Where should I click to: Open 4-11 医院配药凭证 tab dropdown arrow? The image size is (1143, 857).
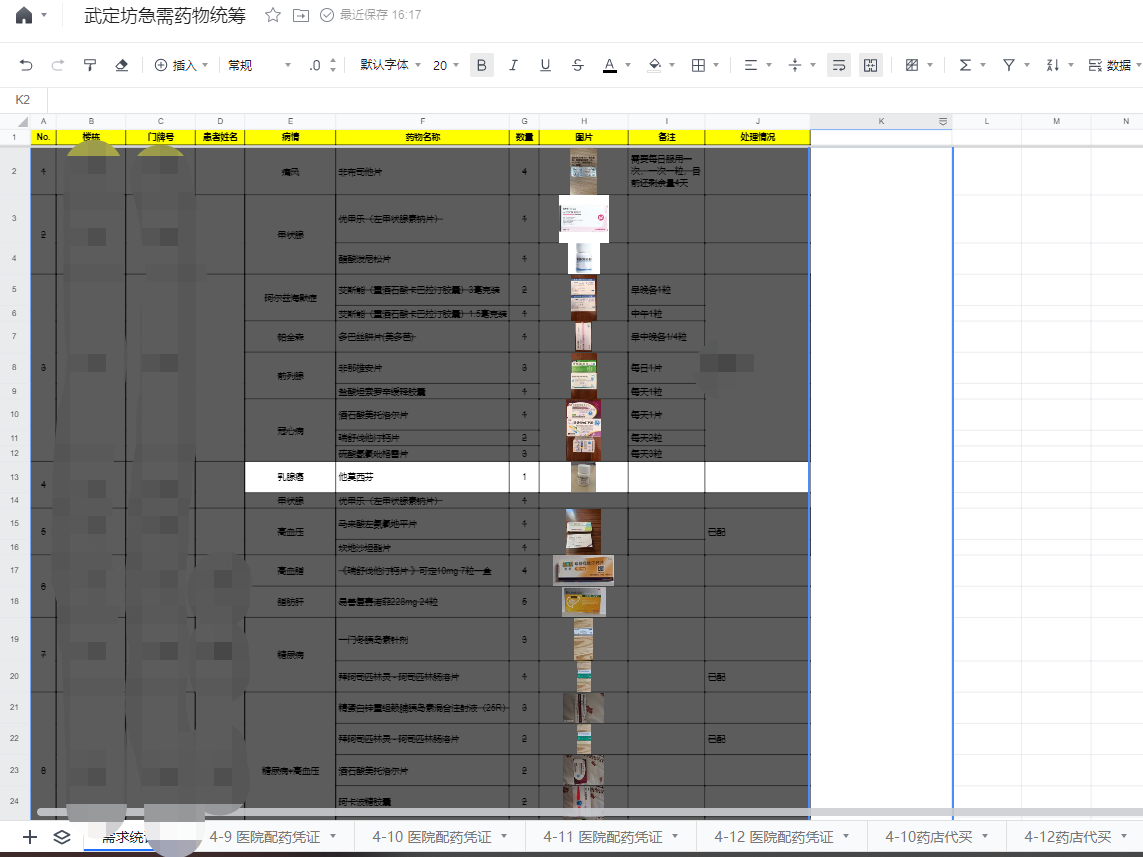pos(675,837)
